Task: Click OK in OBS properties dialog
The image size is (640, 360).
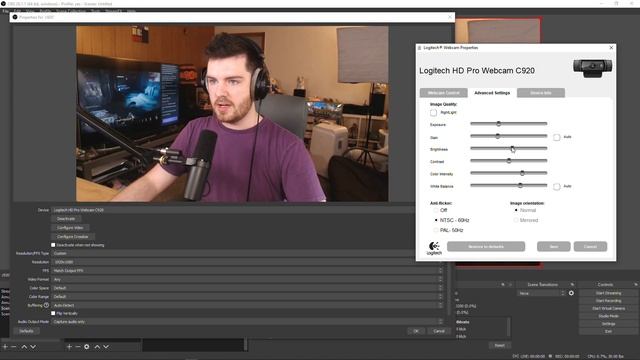Action: (x=416, y=331)
